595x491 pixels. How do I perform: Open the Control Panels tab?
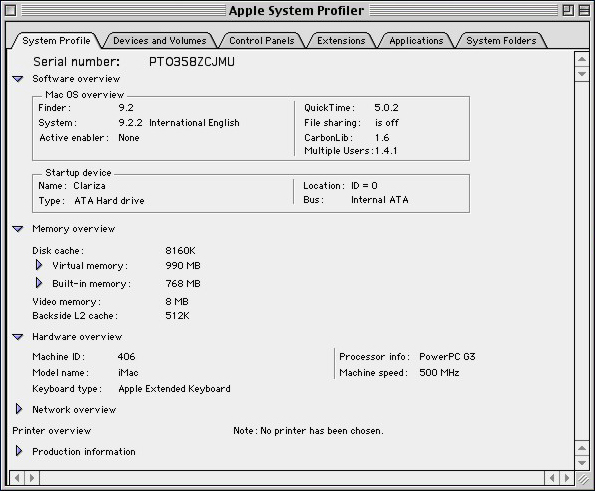pyautogui.click(x=261, y=41)
